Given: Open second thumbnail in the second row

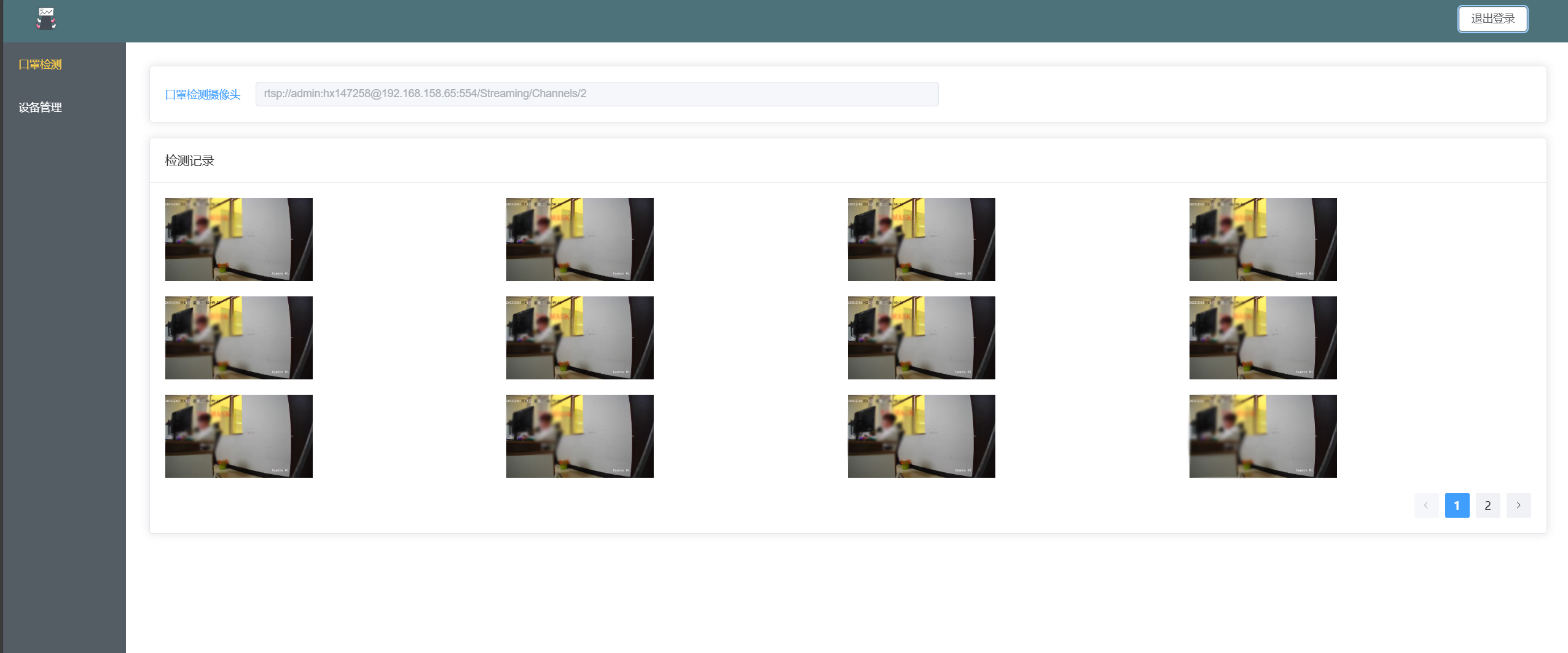Looking at the screenshot, I should click(x=579, y=338).
